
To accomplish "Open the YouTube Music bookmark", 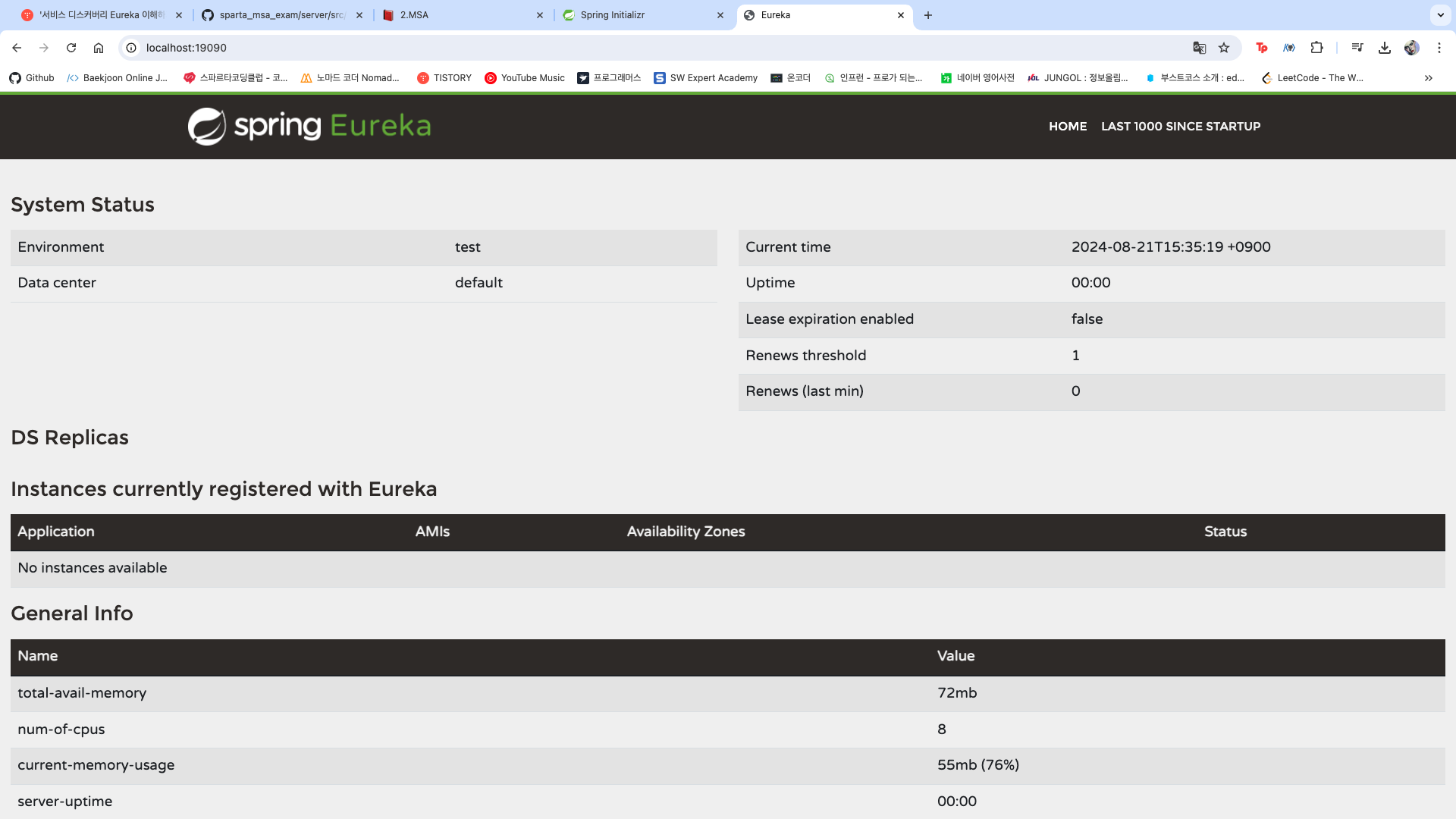I will coord(525,78).
